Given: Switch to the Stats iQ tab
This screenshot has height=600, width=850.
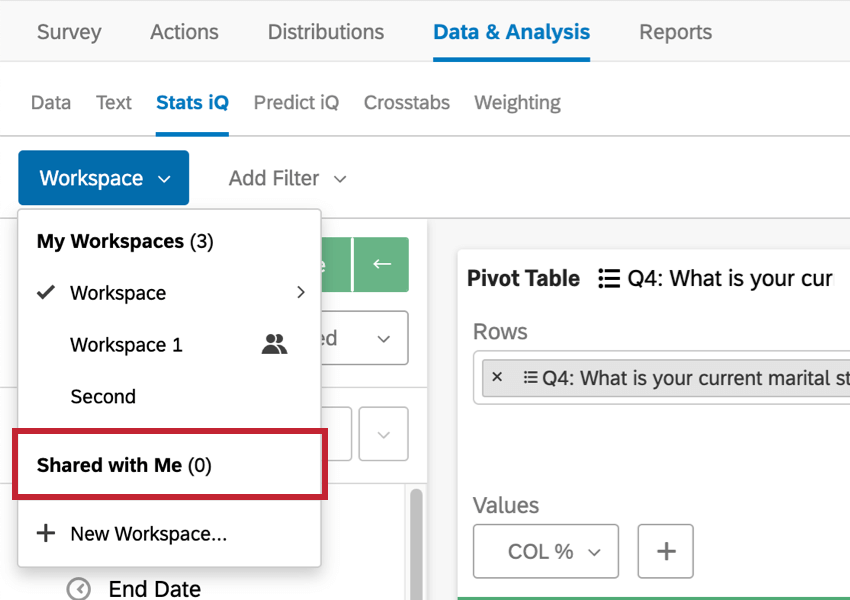Looking at the screenshot, I should [x=192, y=102].
